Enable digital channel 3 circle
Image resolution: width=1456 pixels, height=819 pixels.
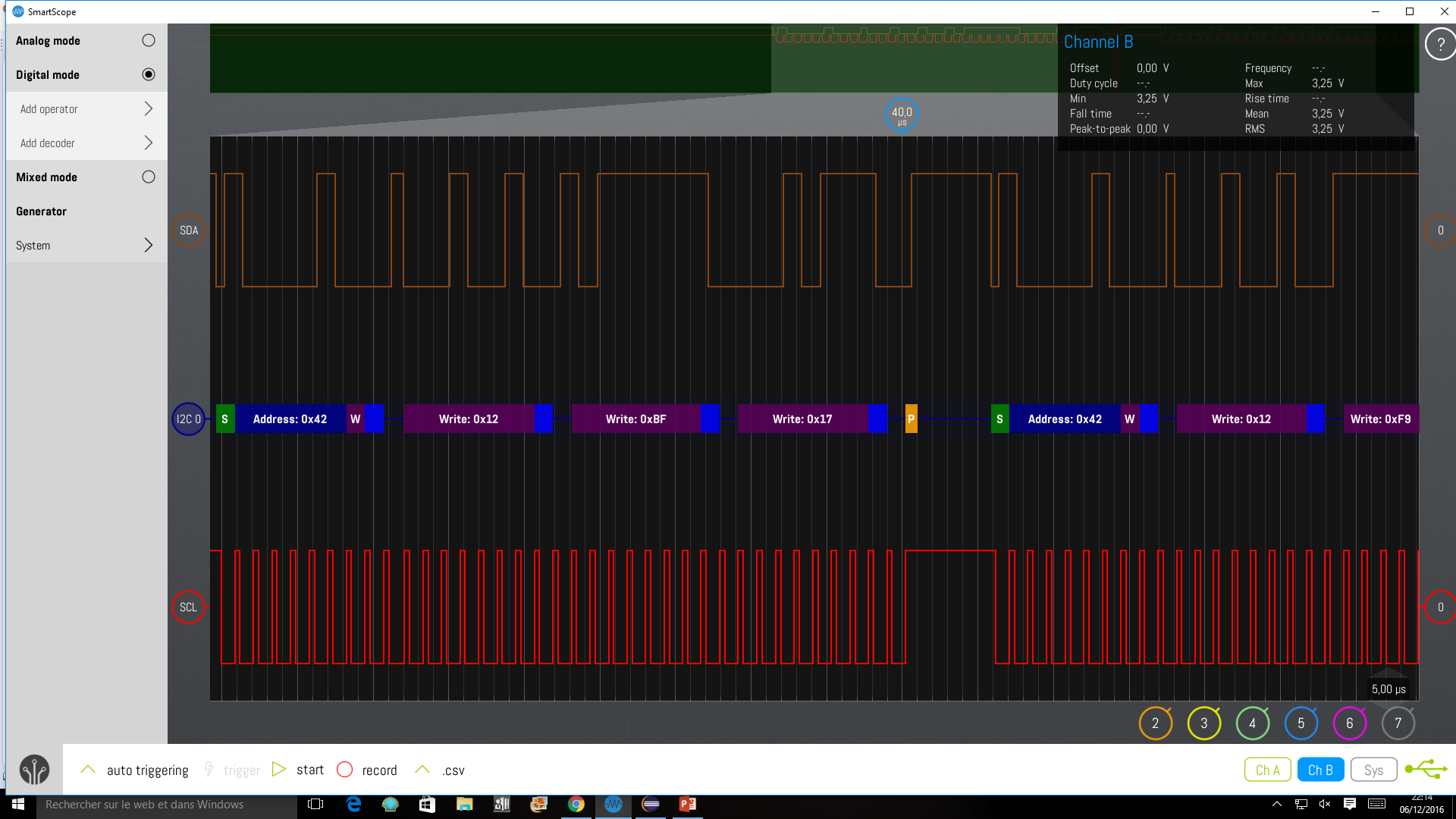pyautogui.click(x=1203, y=723)
